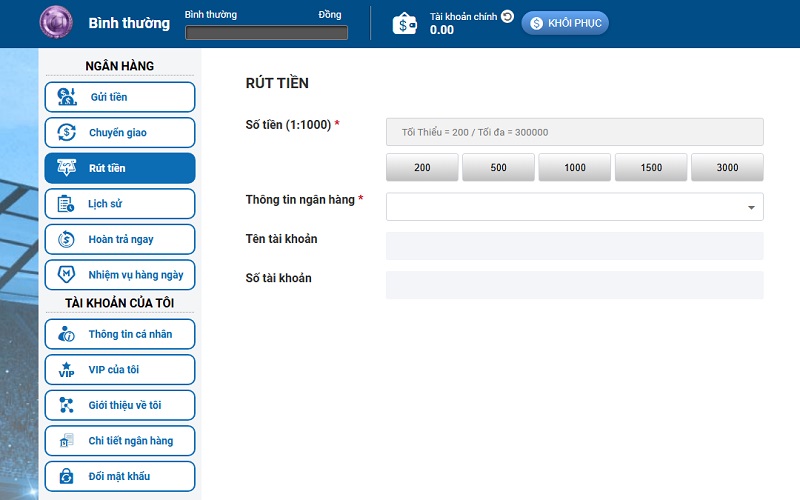Click the Chuyển giao transfer icon

point(67,133)
